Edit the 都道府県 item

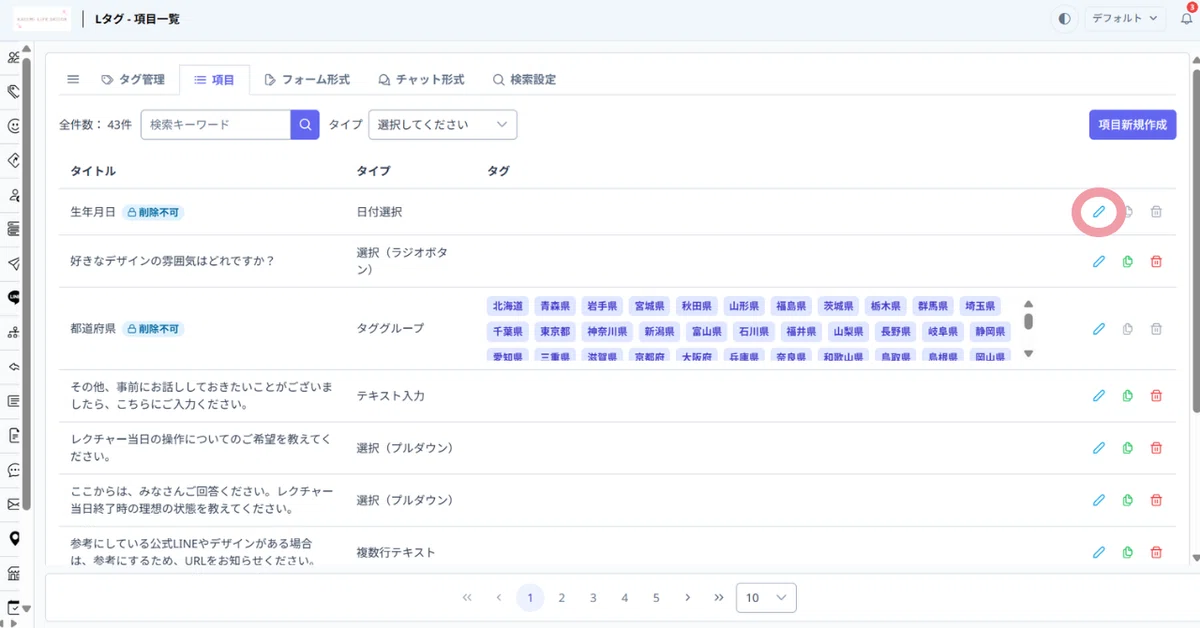click(x=1098, y=328)
